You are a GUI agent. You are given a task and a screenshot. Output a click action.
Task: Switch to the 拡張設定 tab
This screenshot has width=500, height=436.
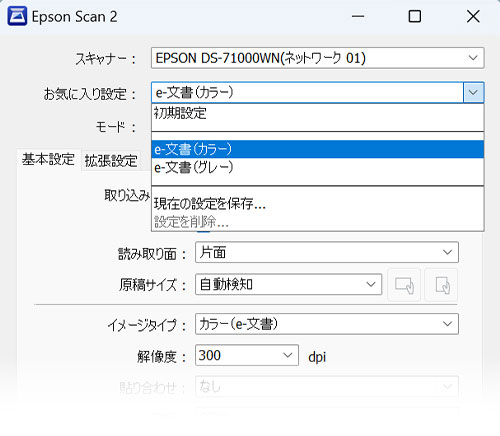click(111, 161)
